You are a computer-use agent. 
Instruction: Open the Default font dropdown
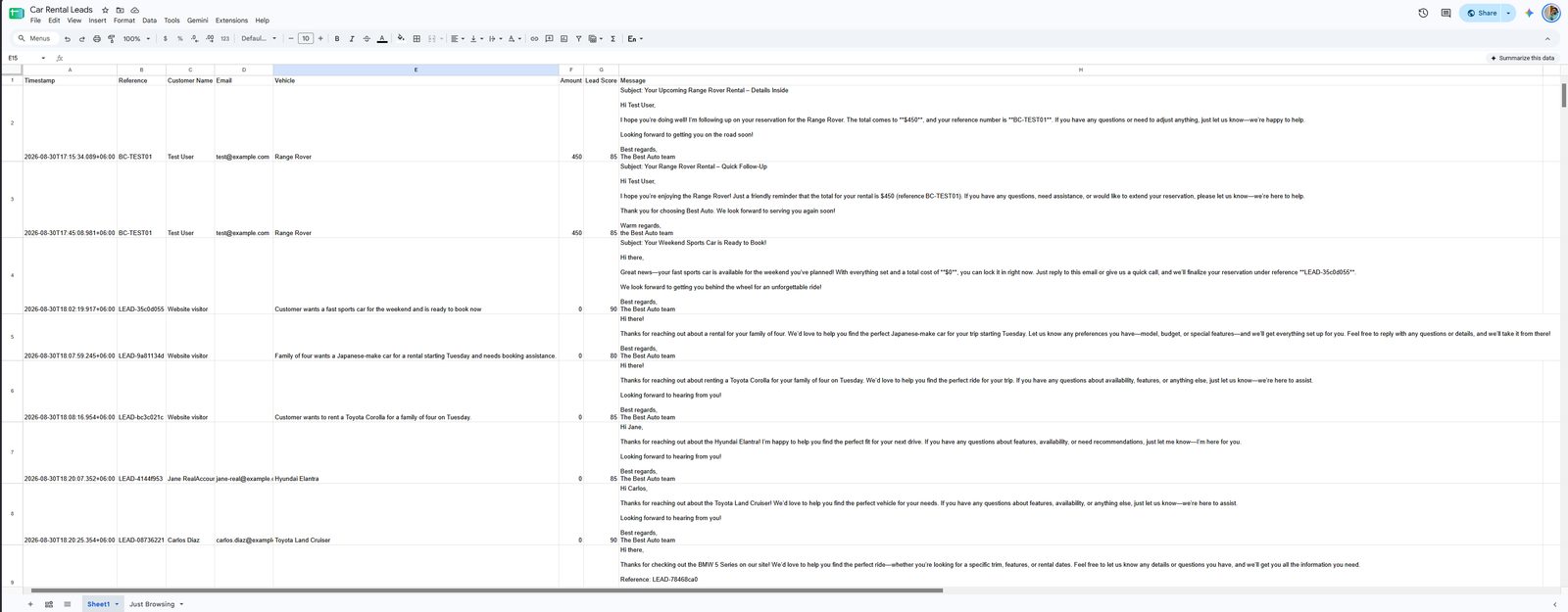tap(259, 39)
